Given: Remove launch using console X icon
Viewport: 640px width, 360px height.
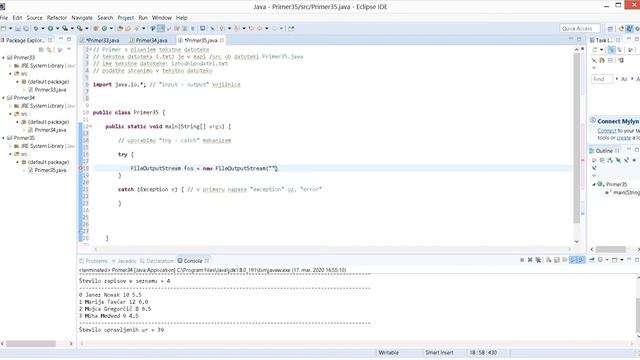Looking at the screenshot, I should [x=530, y=260].
